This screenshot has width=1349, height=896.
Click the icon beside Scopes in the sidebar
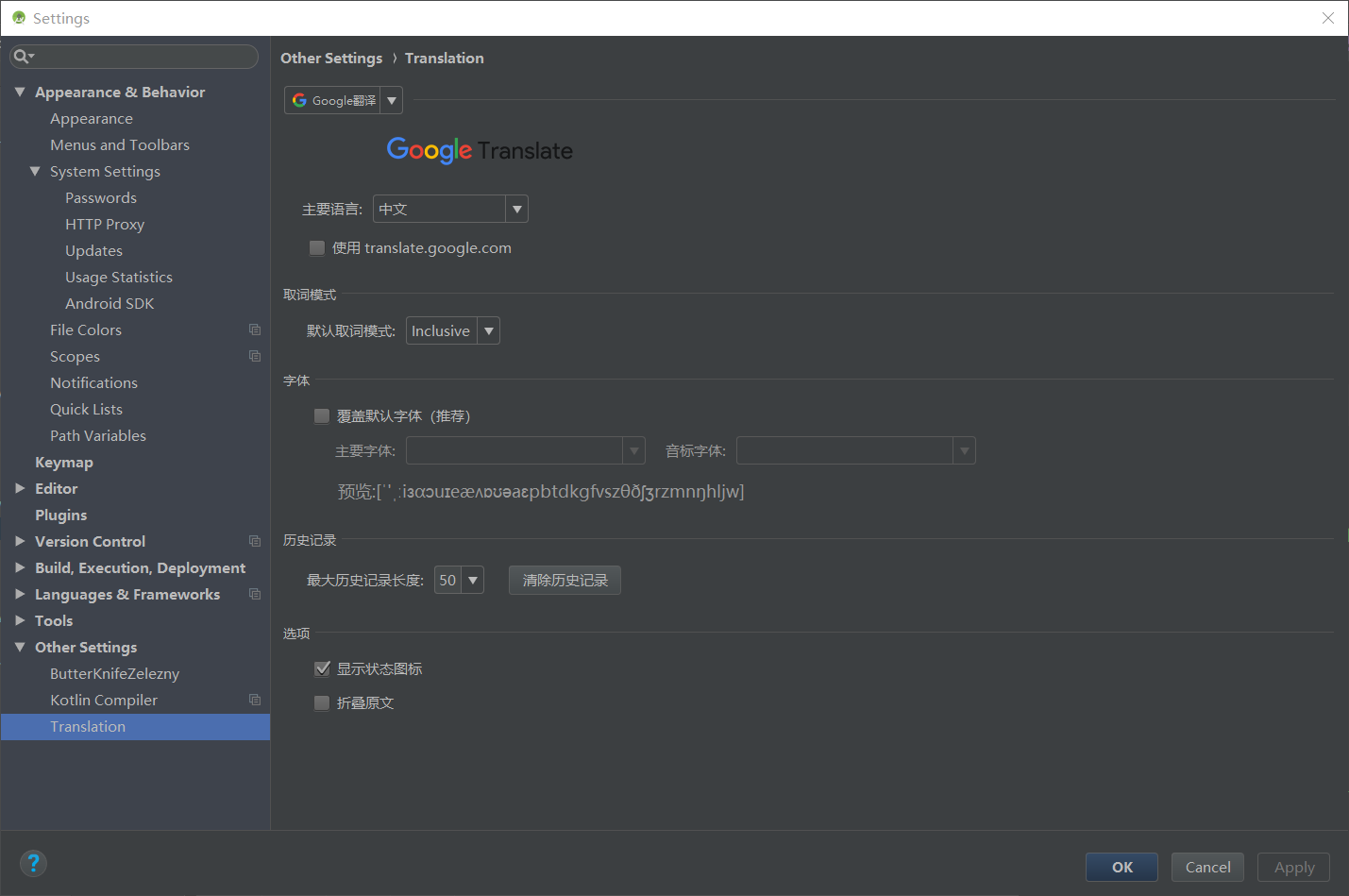(x=254, y=356)
